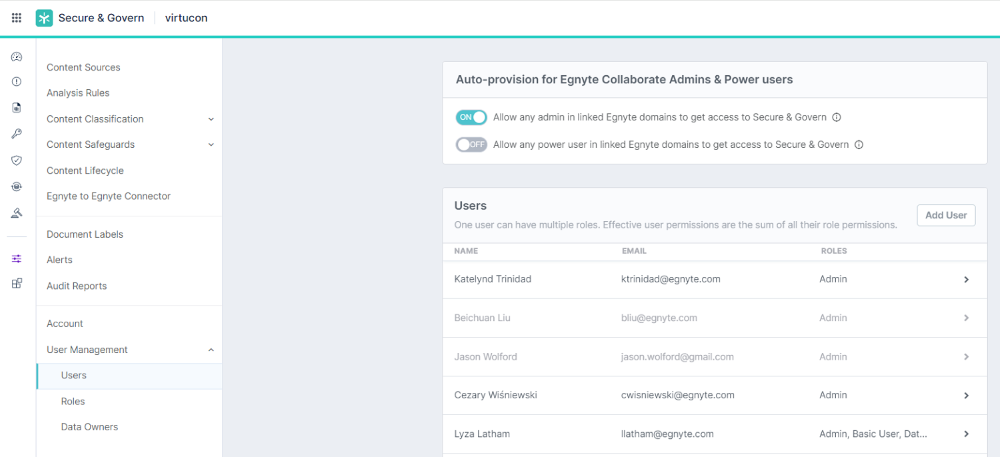This screenshot has height=457, width=1000.
Task: Go to Alerts settings
Action: (x=59, y=260)
